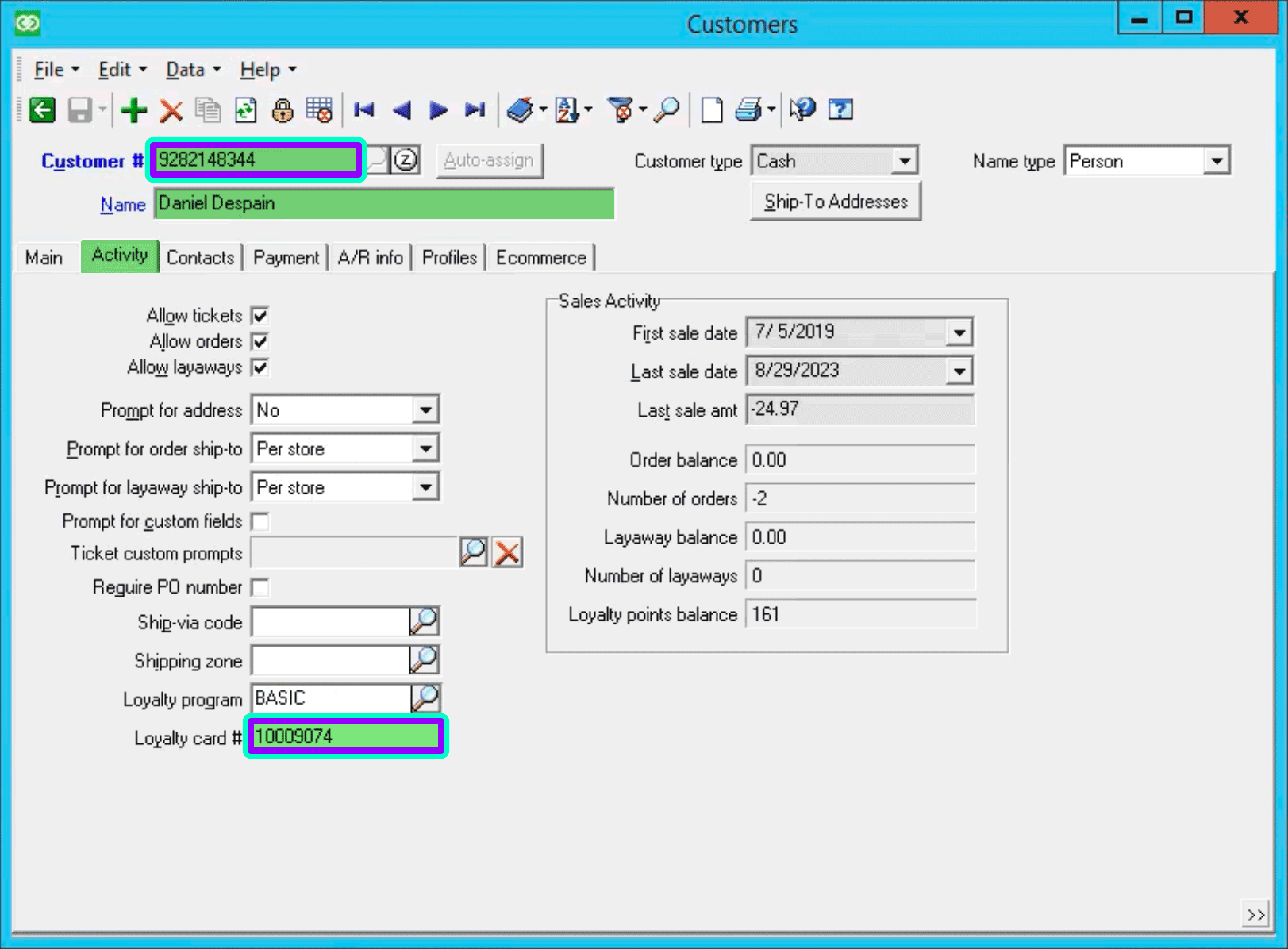
Task: Open the Prompt for address dropdown
Action: [425, 410]
